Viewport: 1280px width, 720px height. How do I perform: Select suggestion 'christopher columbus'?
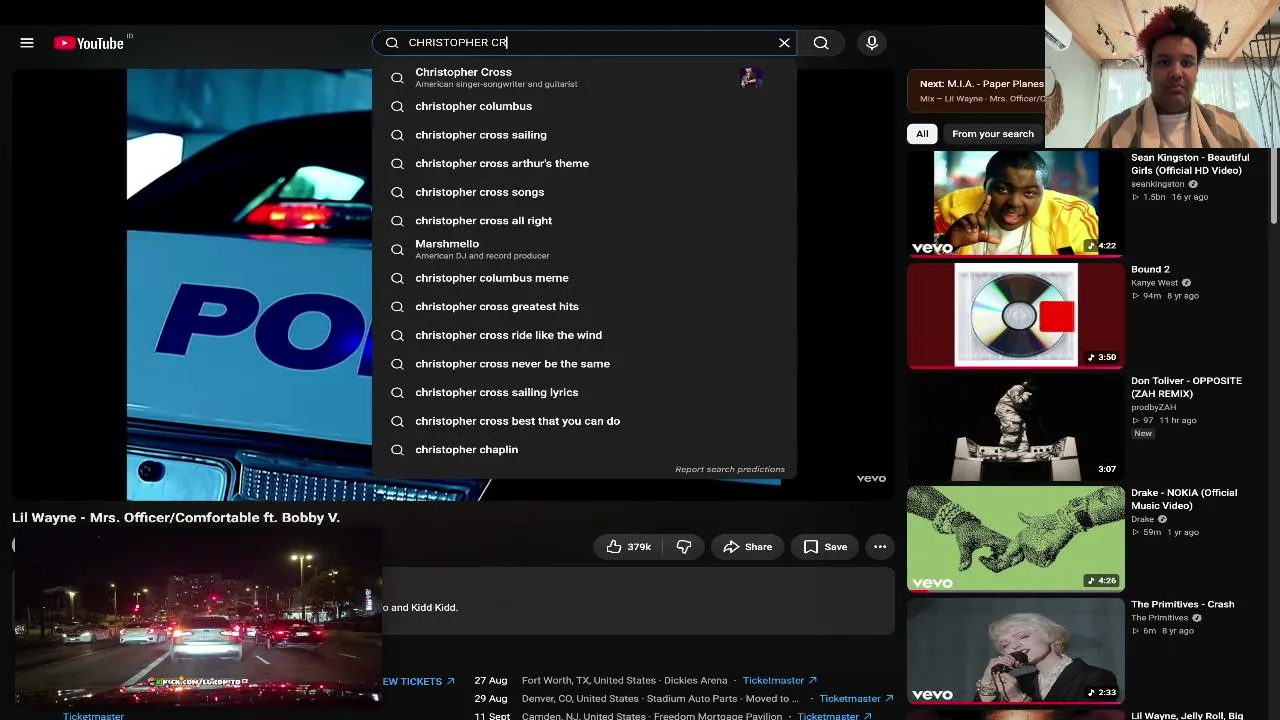[x=584, y=106]
